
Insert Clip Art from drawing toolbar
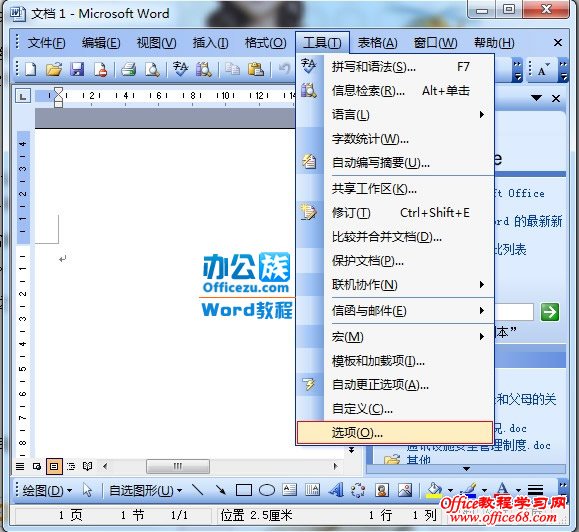[382, 490]
